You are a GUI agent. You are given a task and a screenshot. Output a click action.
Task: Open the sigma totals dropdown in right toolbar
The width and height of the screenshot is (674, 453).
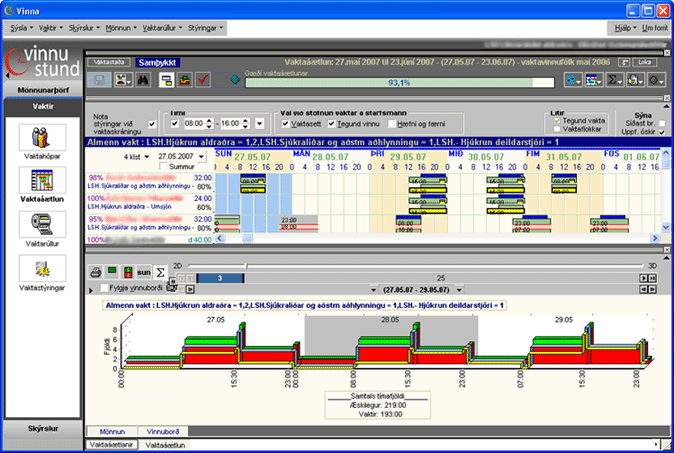click(x=614, y=80)
